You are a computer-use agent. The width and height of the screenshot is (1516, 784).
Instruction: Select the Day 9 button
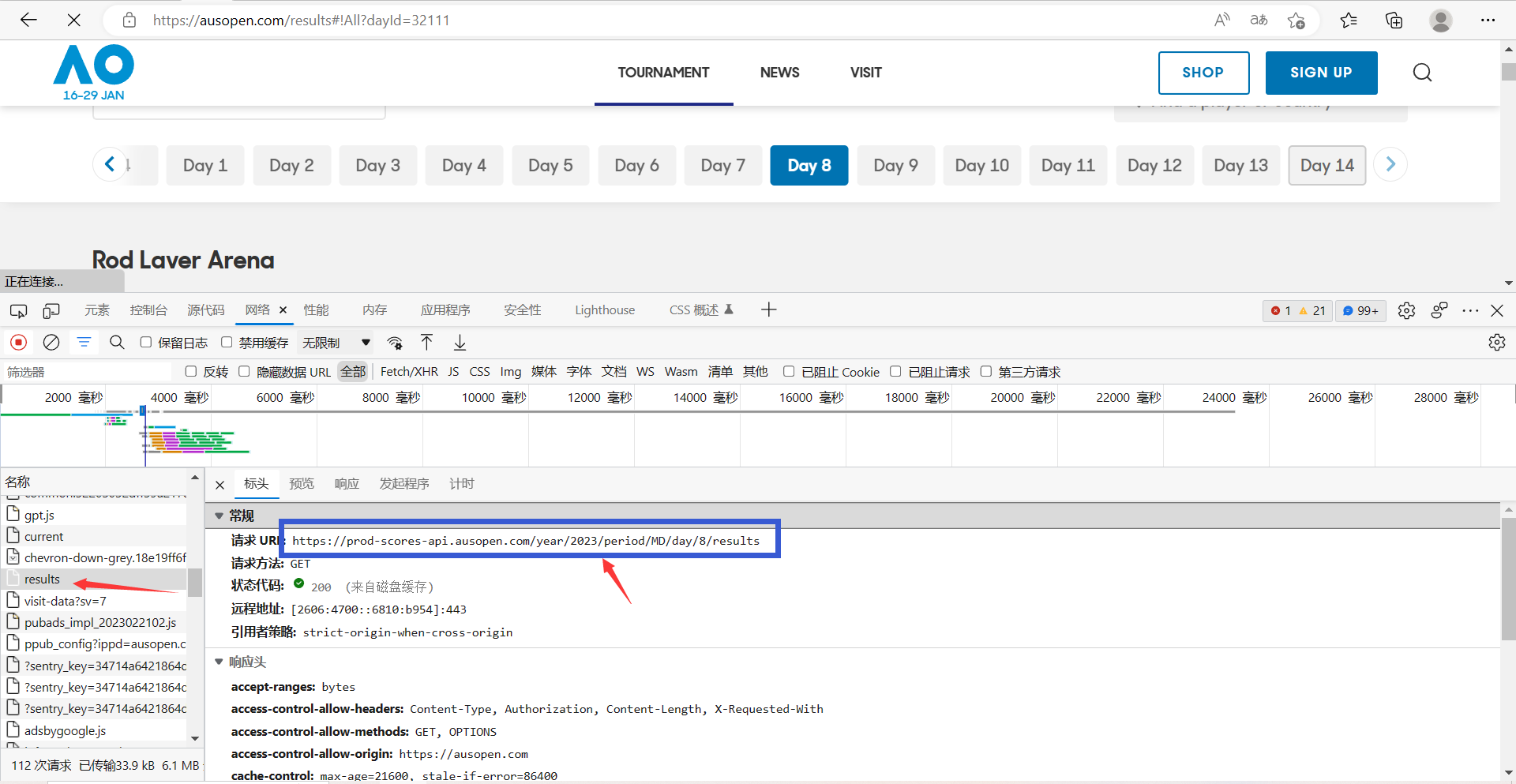coord(895,166)
